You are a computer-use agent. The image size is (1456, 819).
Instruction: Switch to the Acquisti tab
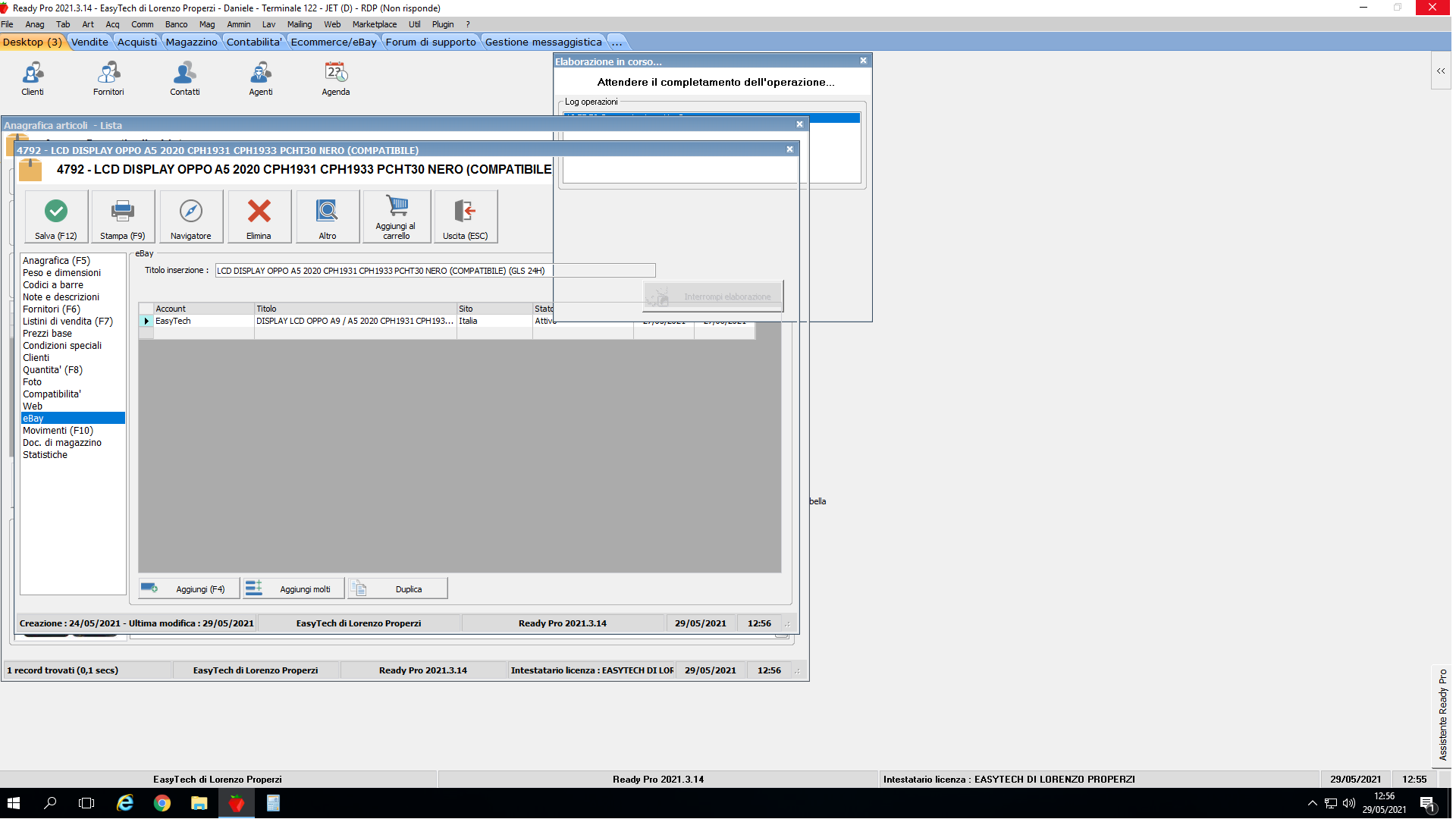click(x=137, y=42)
